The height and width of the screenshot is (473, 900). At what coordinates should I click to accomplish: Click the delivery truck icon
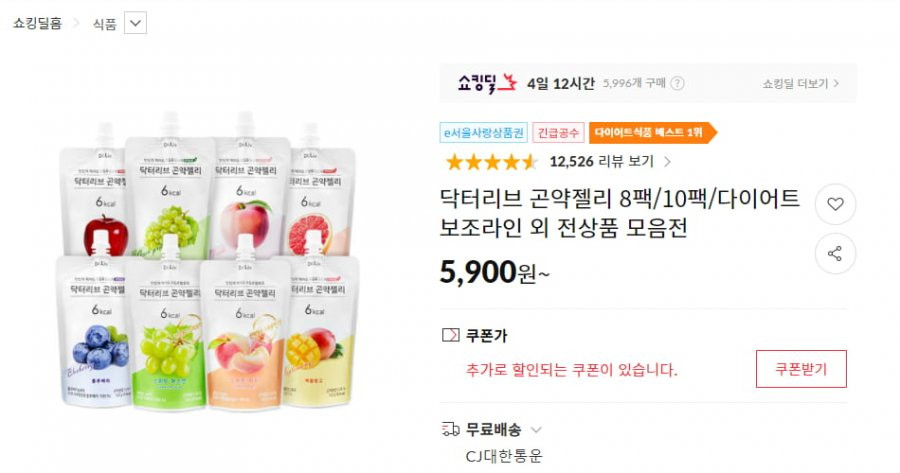click(x=451, y=429)
